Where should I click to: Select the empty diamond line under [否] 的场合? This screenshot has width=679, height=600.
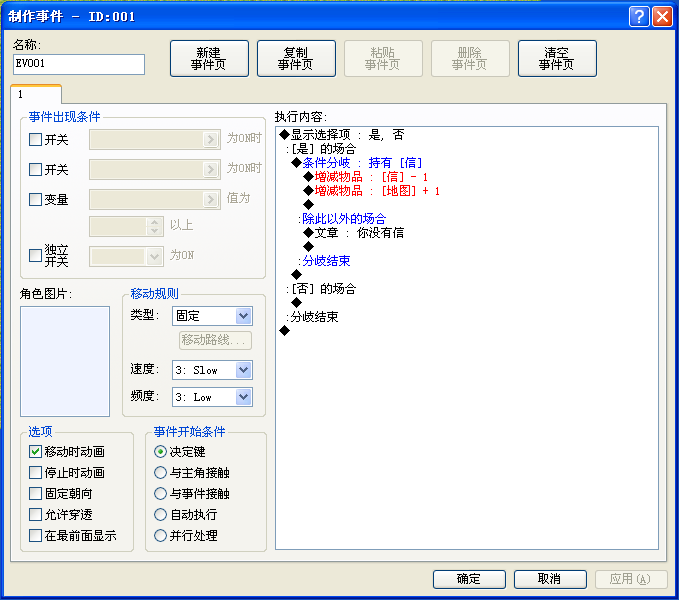[297, 303]
